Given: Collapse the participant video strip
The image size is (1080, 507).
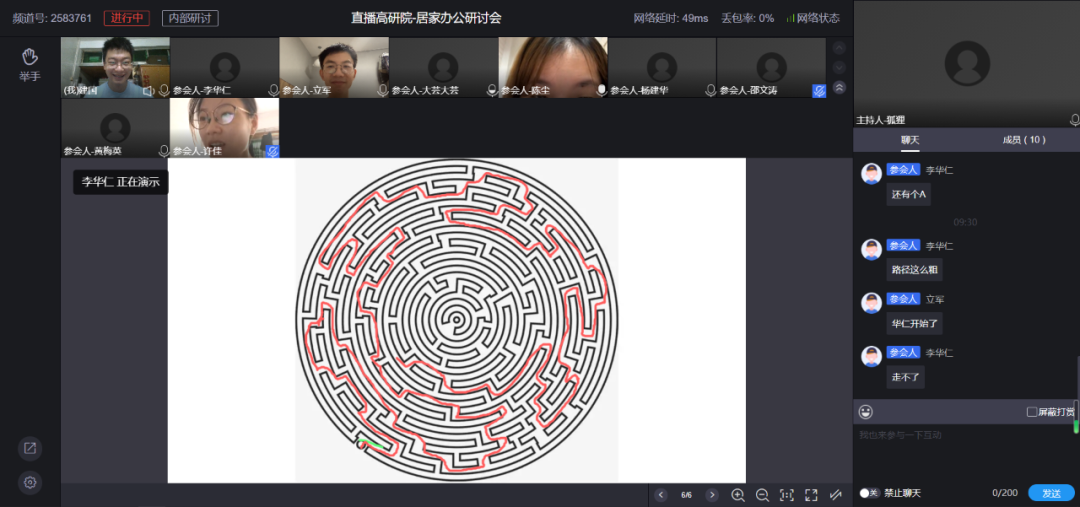Looking at the screenshot, I should [839, 87].
